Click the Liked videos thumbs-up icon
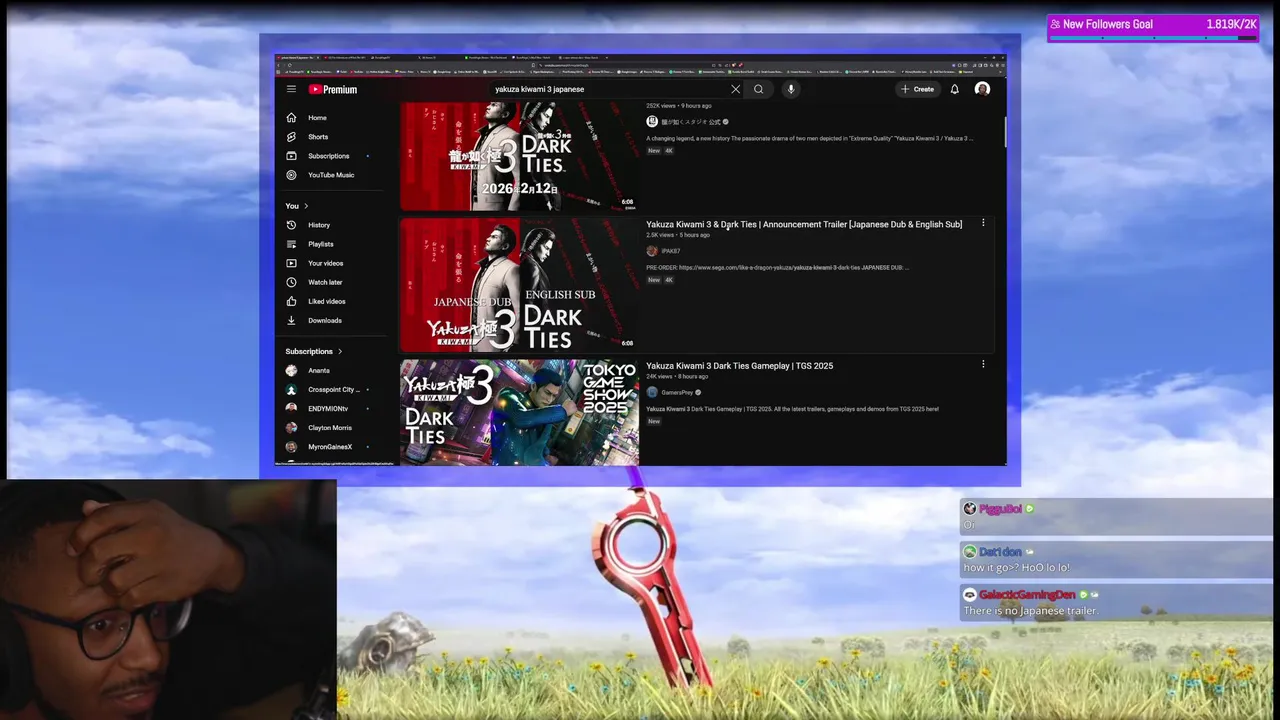Image resolution: width=1280 pixels, height=720 pixels. click(291, 301)
